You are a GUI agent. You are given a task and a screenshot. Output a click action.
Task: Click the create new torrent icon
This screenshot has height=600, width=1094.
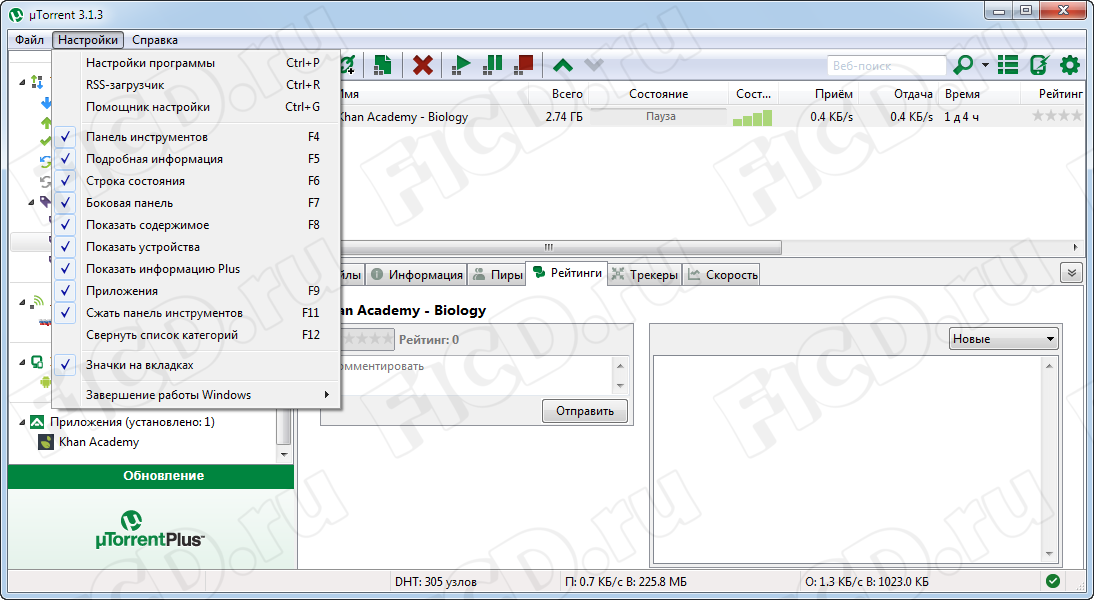[x=382, y=66]
